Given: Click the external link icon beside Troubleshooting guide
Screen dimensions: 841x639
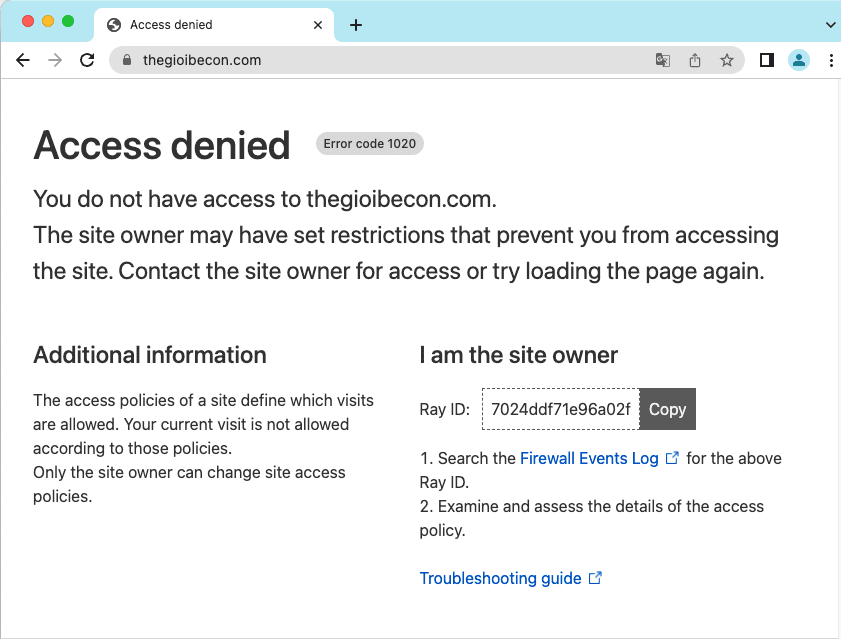Looking at the screenshot, I should (x=595, y=577).
